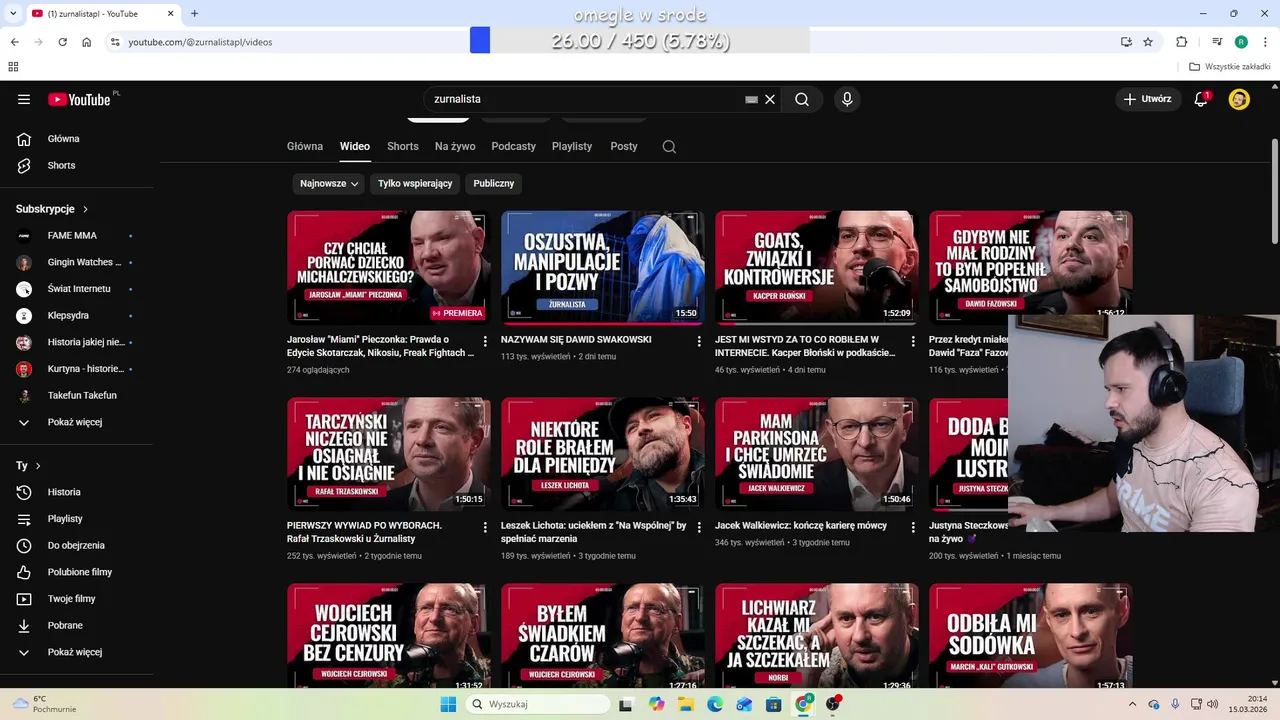Open the channel Playlisty tab
Image resolution: width=1280 pixels, height=720 pixels.
(572, 146)
